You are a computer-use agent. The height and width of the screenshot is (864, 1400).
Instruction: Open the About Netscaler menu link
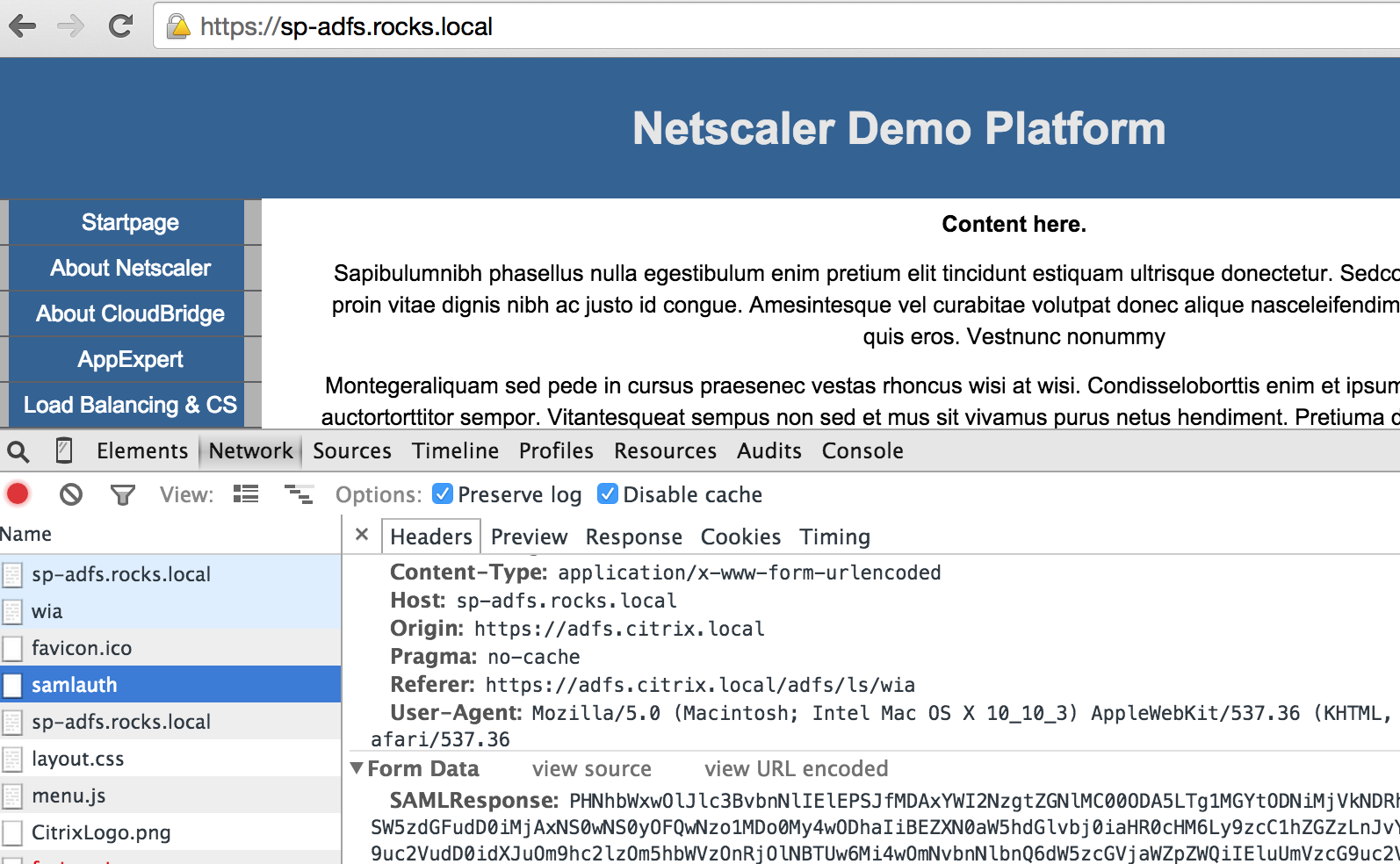pyautogui.click(x=130, y=268)
